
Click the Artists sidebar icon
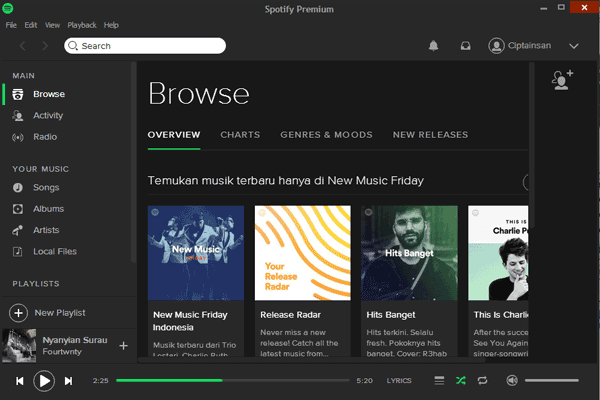point(18,230)
